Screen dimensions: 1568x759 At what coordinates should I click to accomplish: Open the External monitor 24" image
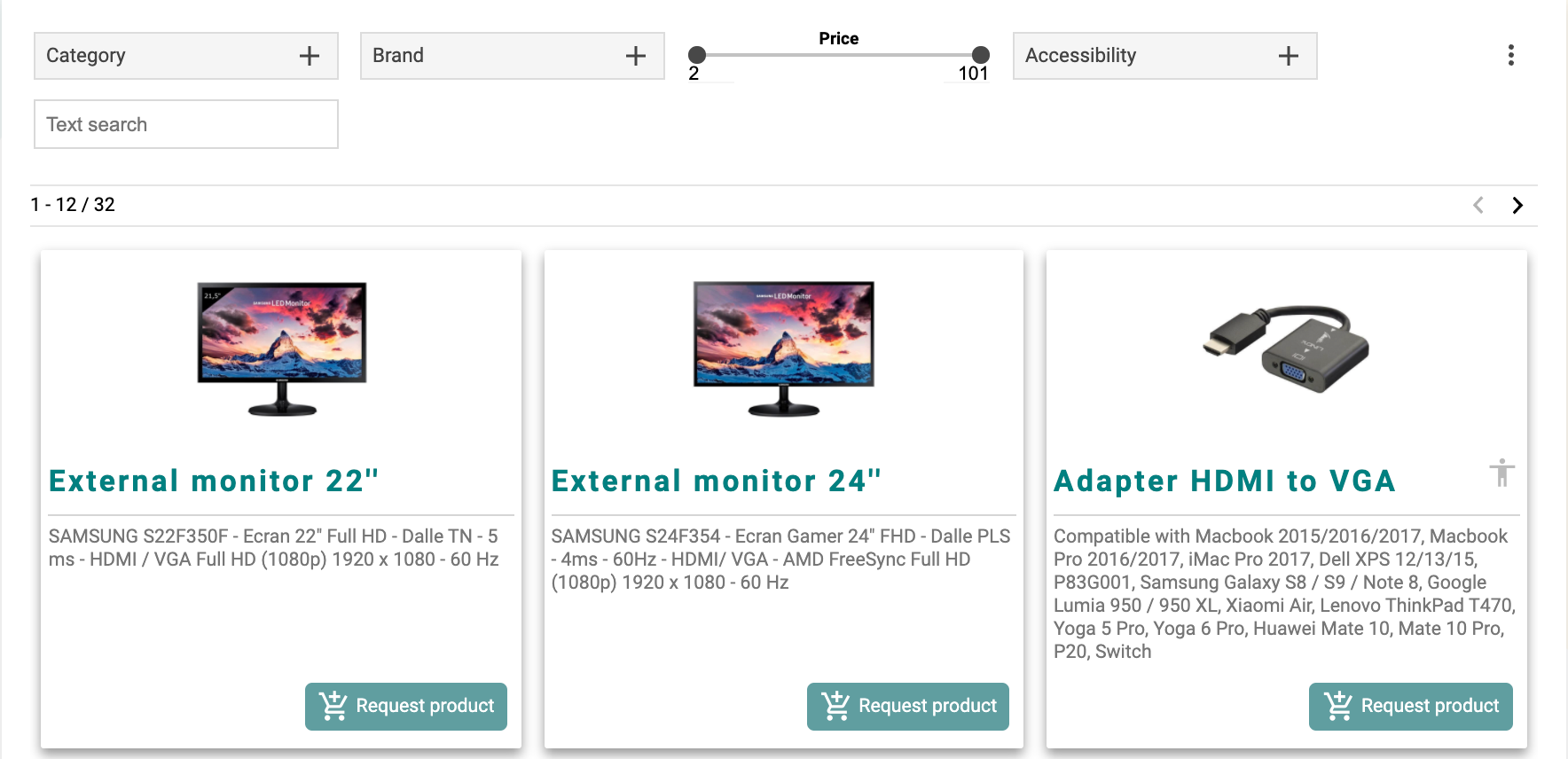pos(784,349)
